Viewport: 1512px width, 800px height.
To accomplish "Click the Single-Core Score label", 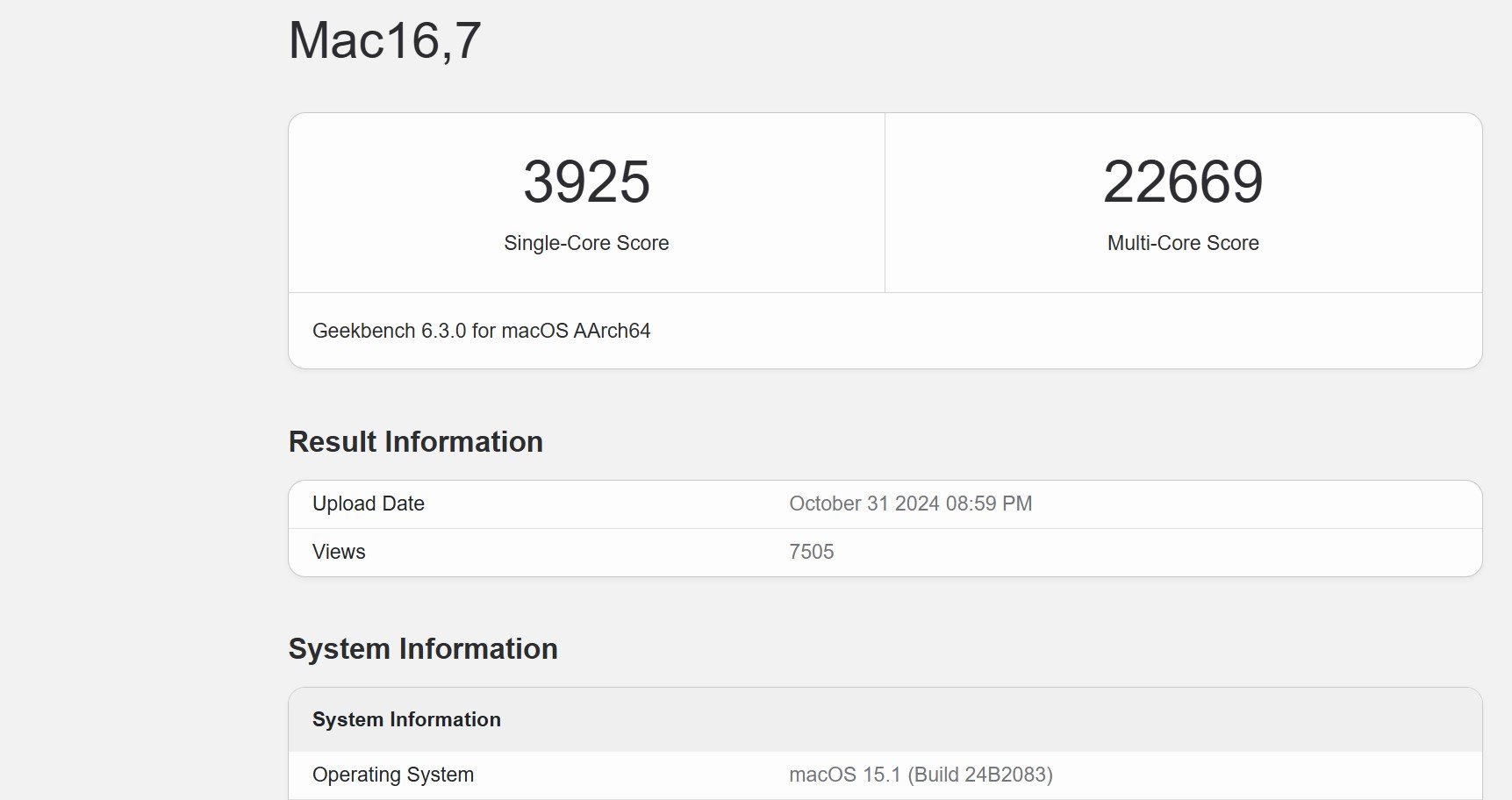I will tap(586, 243).
